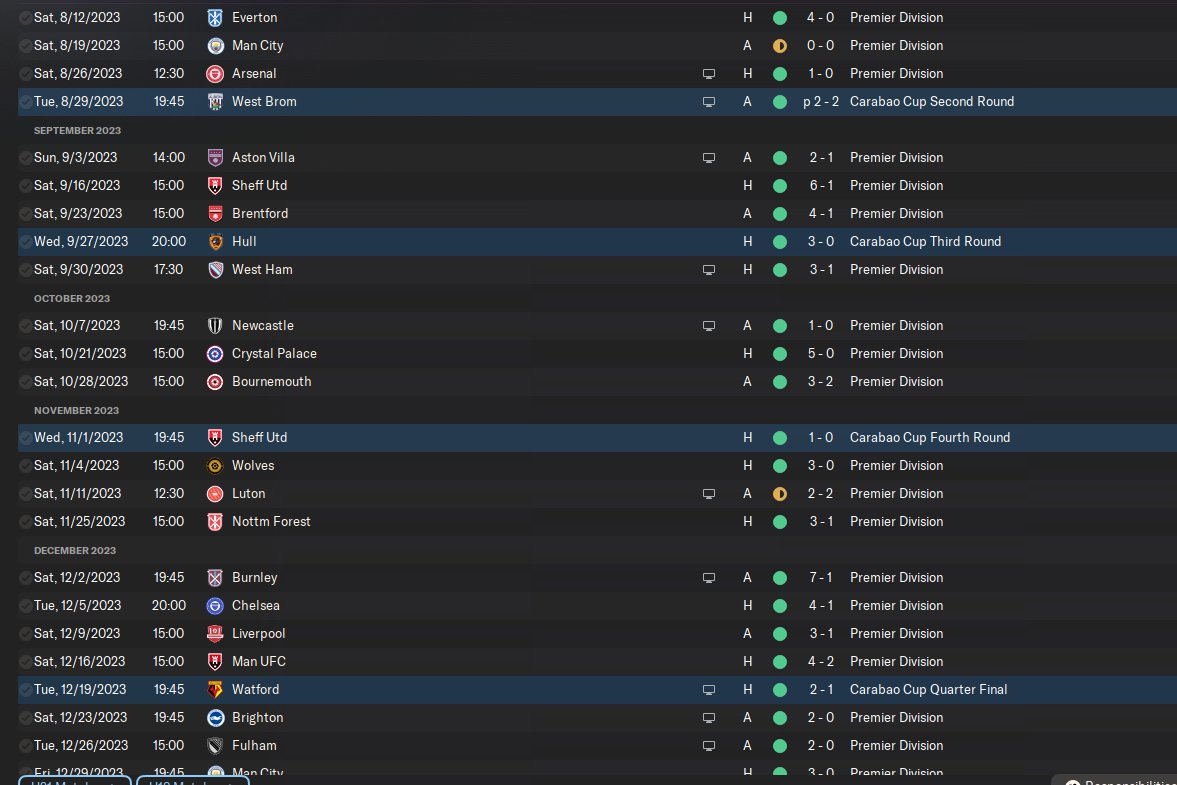Open the Watford badge icon
1177x785 pixels.
coord(215,690)
